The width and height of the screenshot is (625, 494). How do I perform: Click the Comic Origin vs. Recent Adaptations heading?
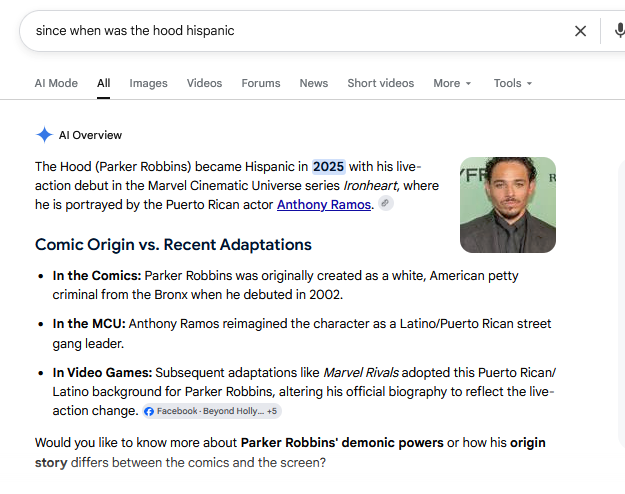click(x=173, y=245)
